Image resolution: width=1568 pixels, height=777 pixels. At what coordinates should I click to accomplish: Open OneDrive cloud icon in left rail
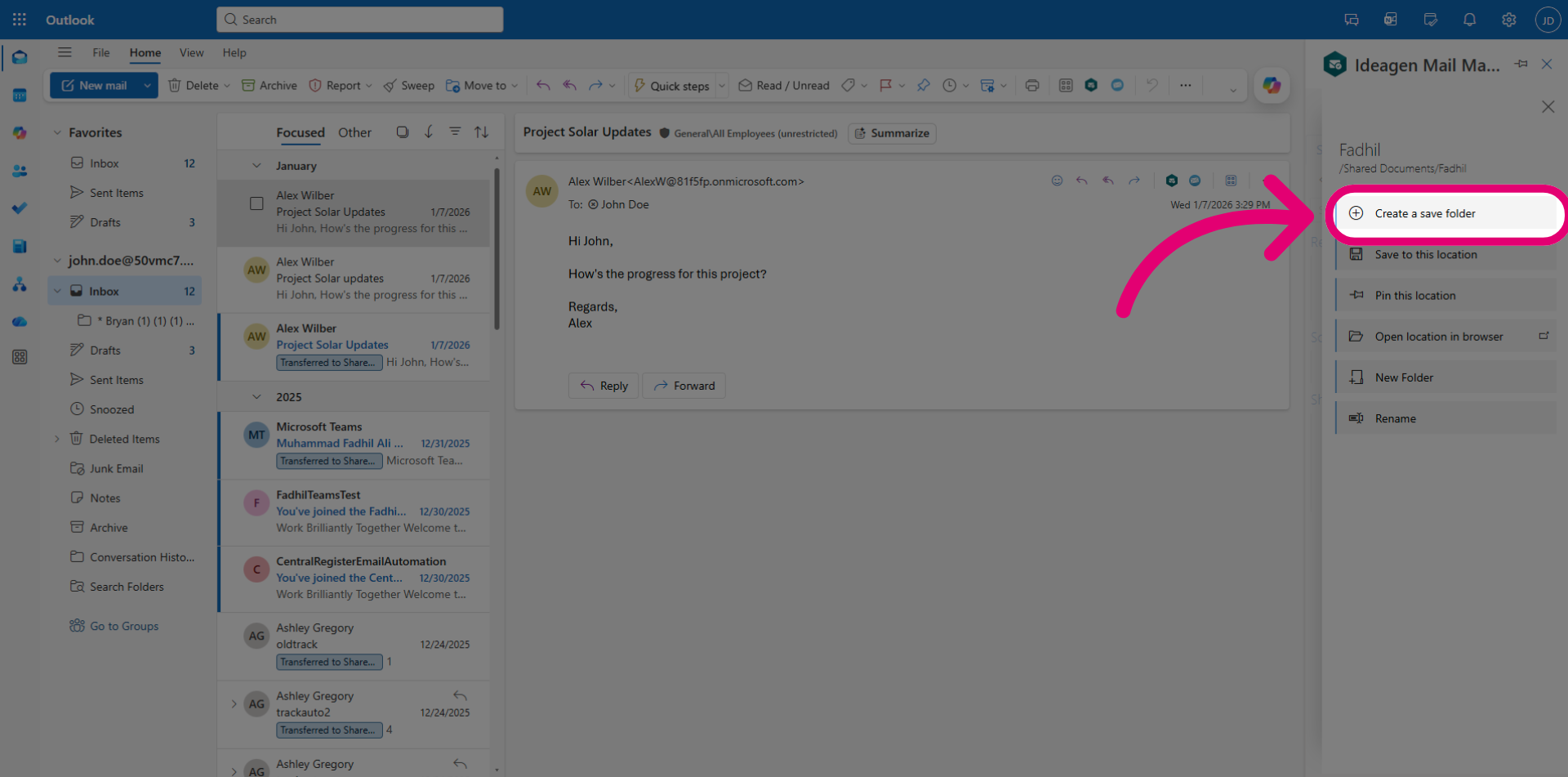point(20,322)
